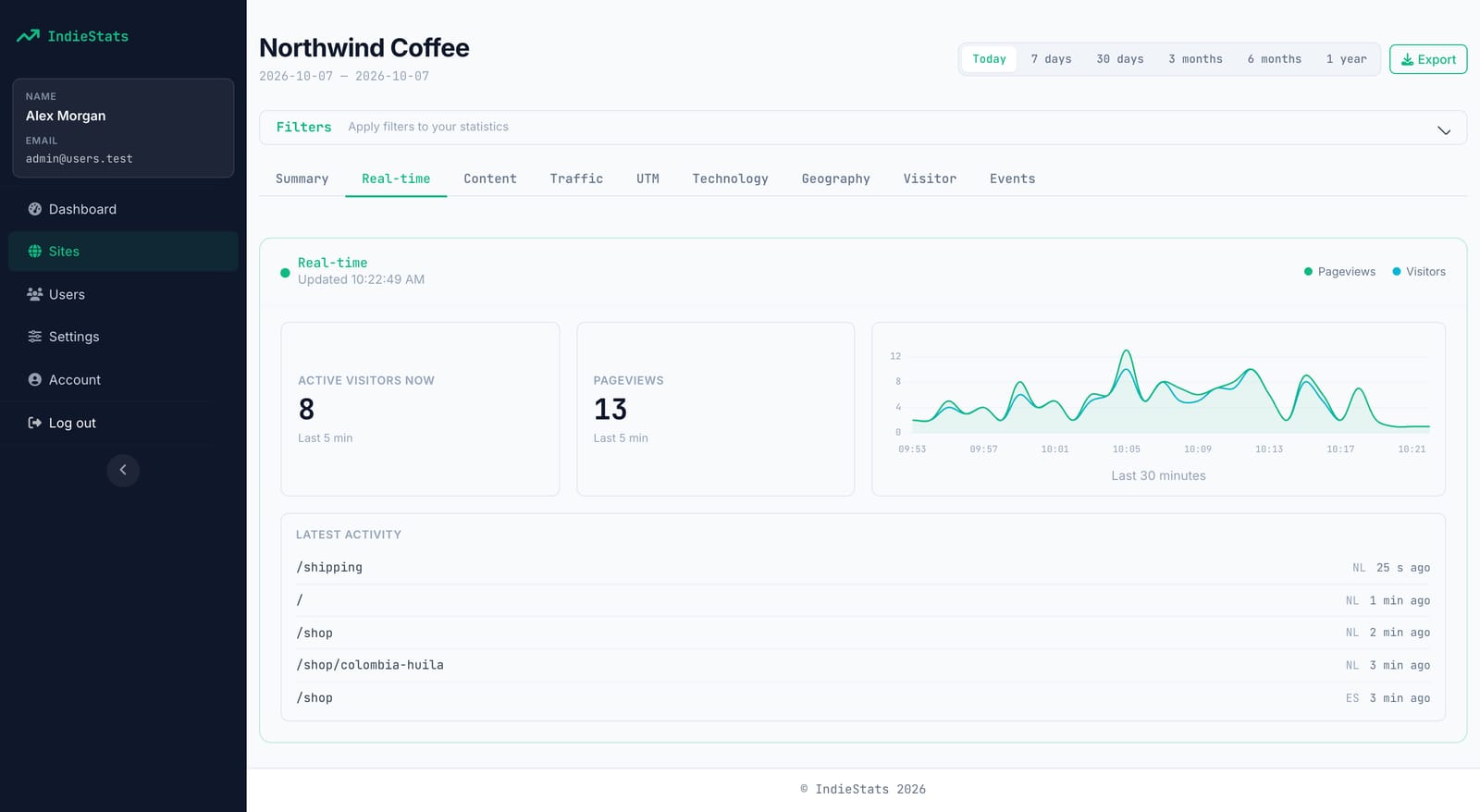Select the 6 months range
The height and width of the screenshot is (812, 1480).
(x=1274, y=59)
